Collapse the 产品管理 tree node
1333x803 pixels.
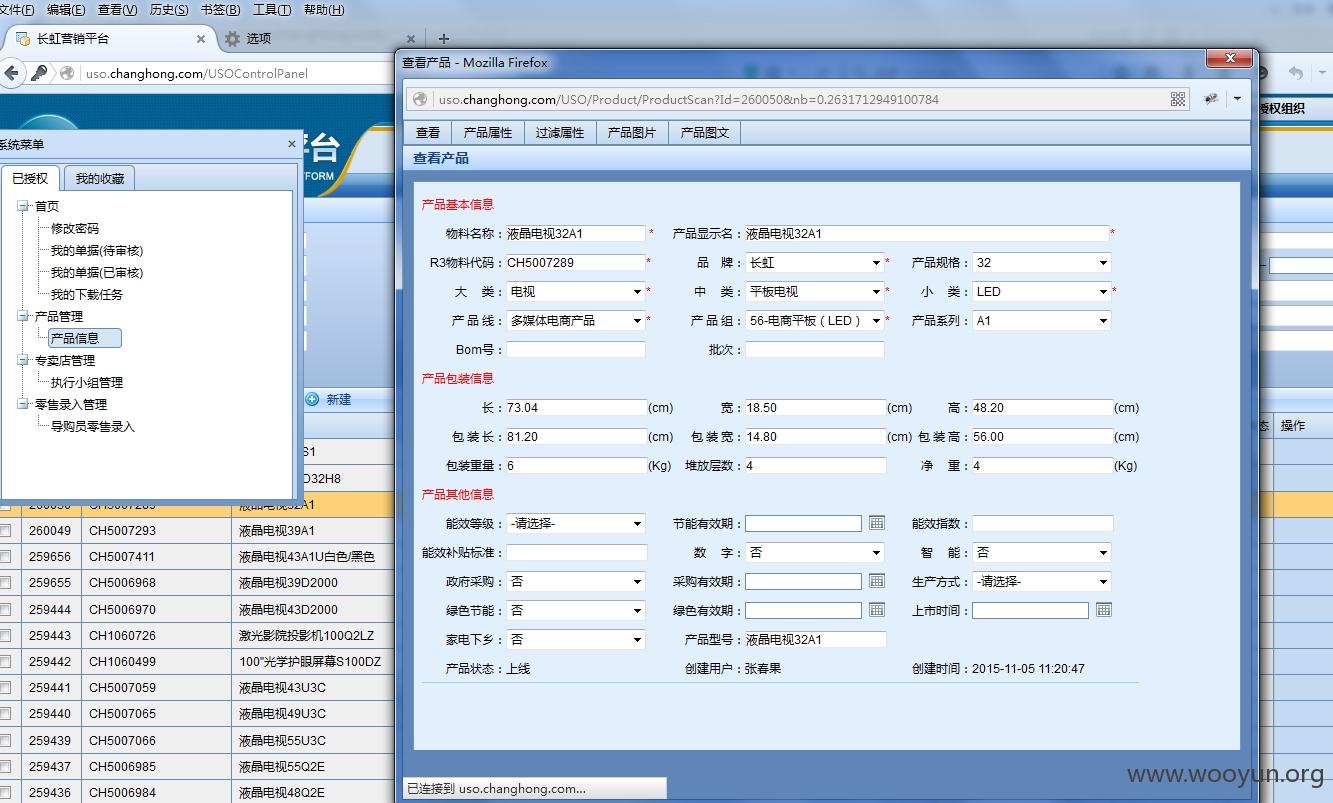(x=23, y=316)
